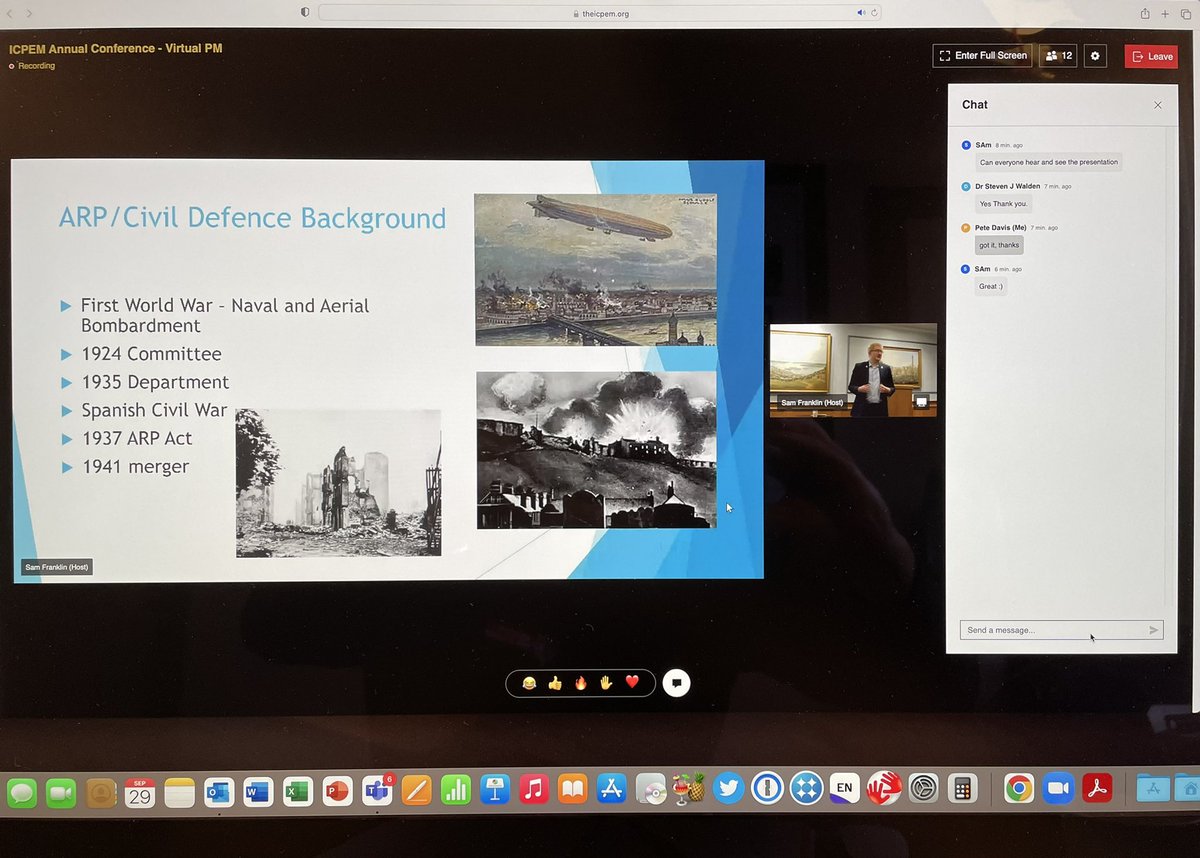The image size is (1200, 858).
Task: Open PowerPoint from the Dock
Action: pyautogui.click(x=337, y=792)
